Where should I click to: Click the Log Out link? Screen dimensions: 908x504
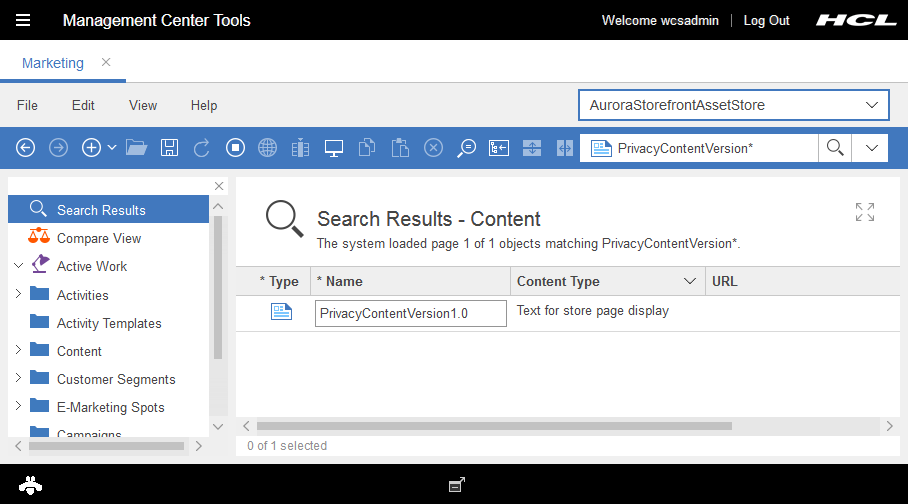tap(766, 20)
